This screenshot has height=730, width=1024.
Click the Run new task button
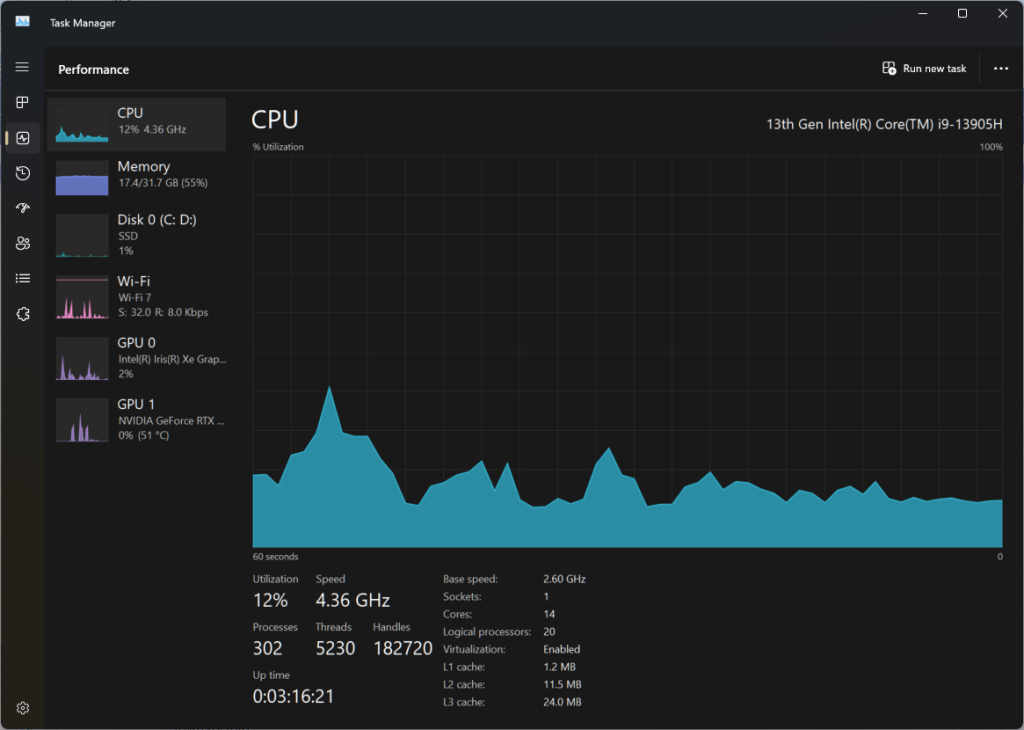click(924, 69)
